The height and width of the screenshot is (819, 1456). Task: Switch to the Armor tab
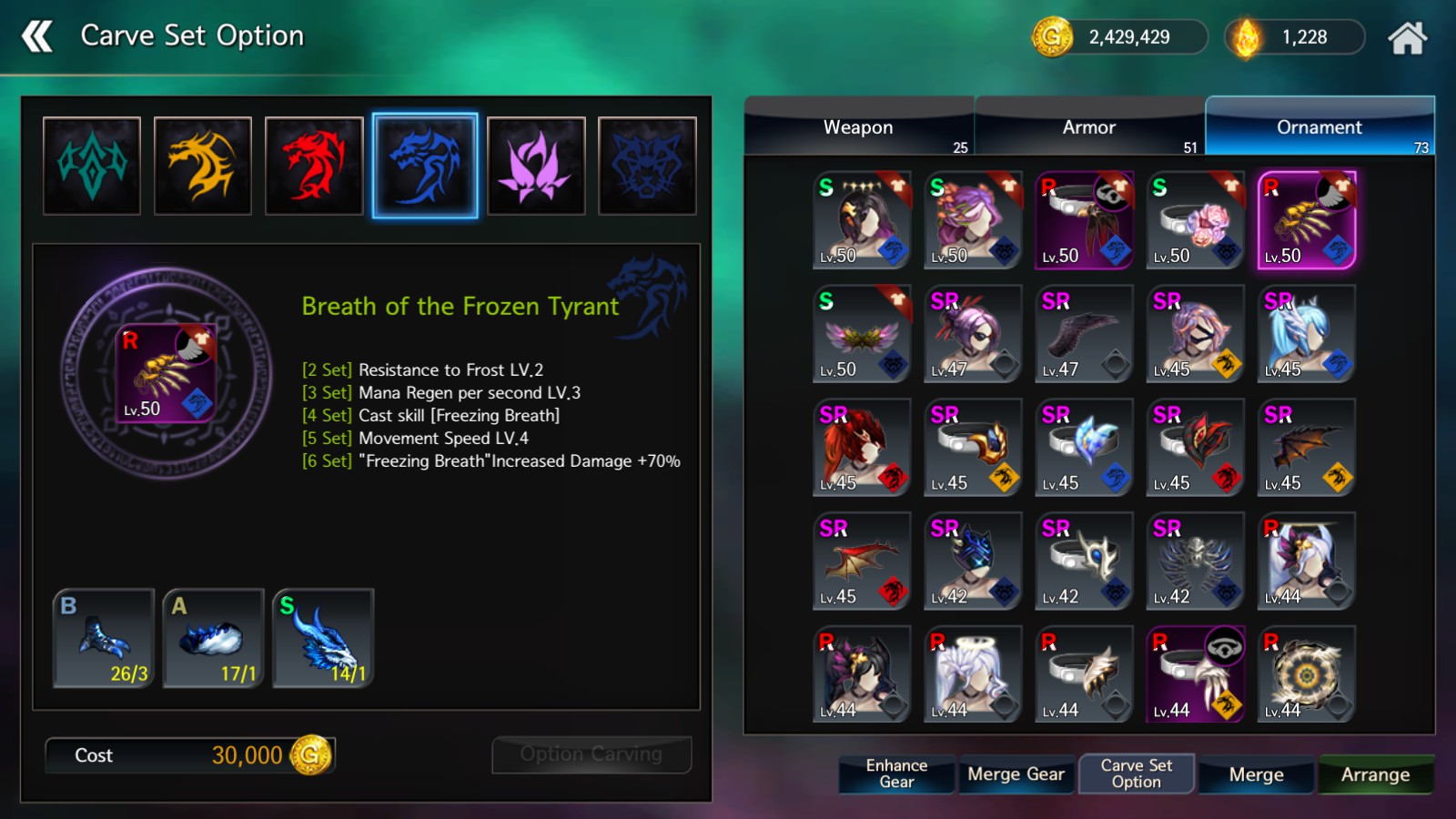pos(1089,127)
